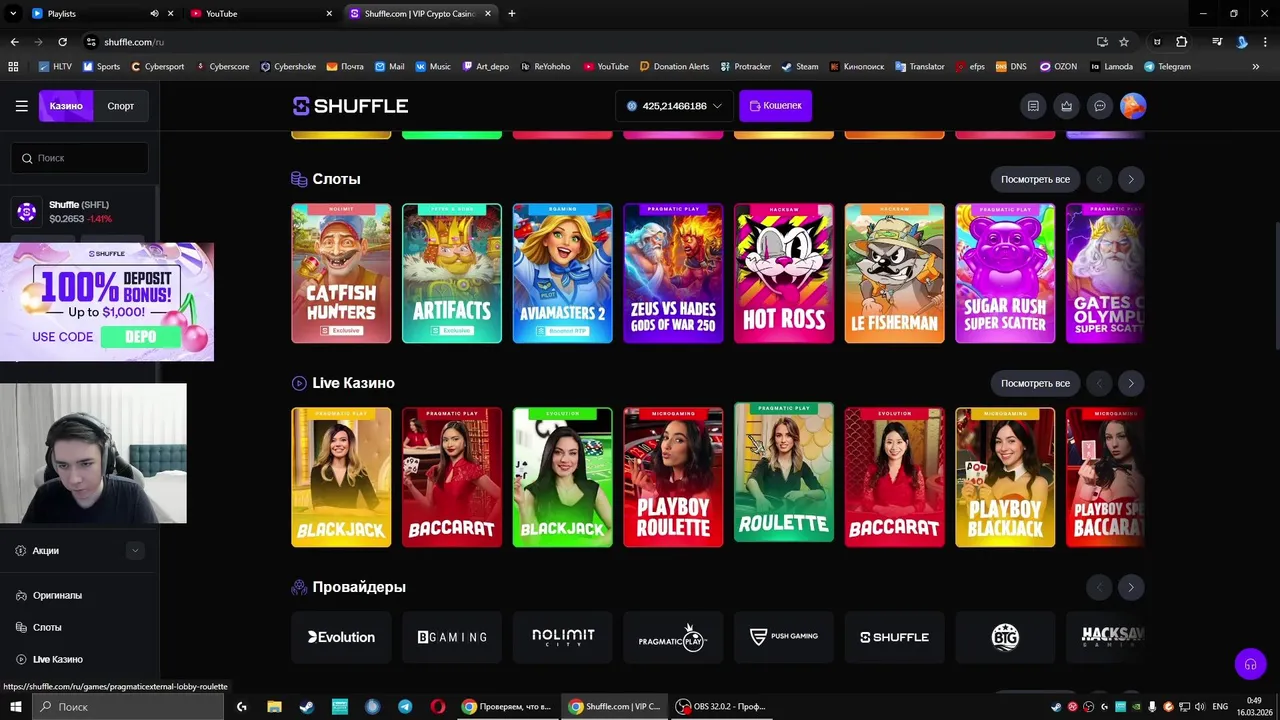Open the Artifacts slot
Image resolution: width=1280 pixels, height=720 pixels.
(452, 273)
